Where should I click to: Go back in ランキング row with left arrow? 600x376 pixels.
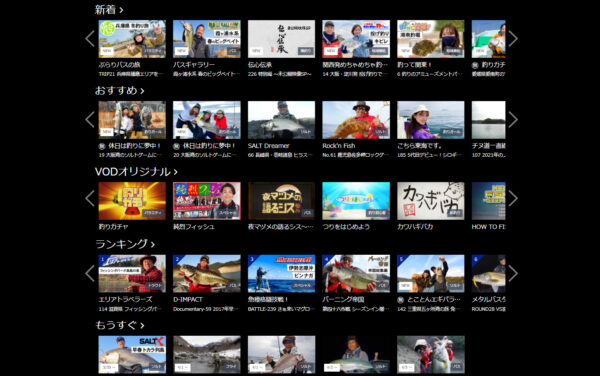[90, 273]
